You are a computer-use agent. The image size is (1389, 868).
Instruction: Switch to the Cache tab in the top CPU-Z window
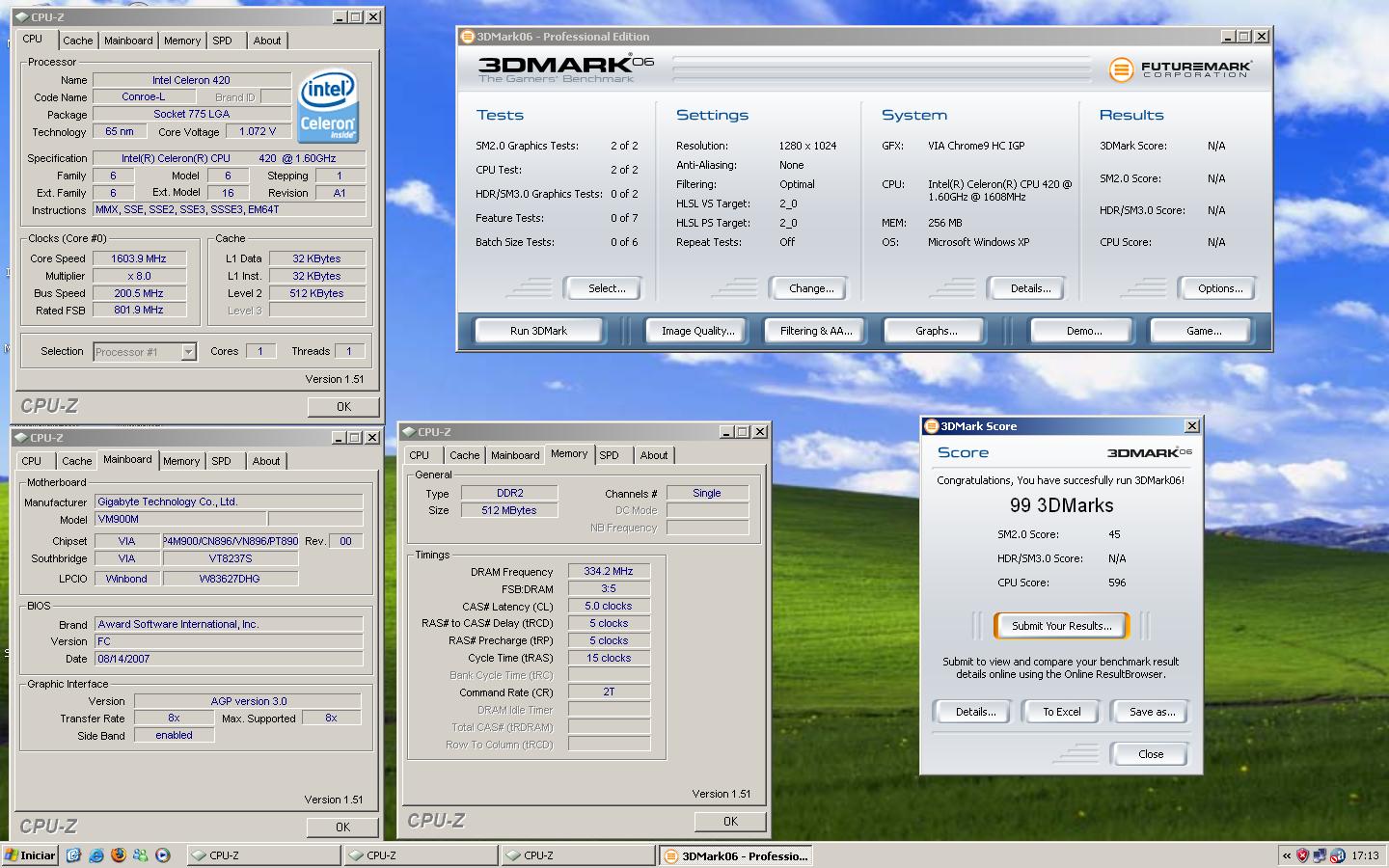[78, 41]
